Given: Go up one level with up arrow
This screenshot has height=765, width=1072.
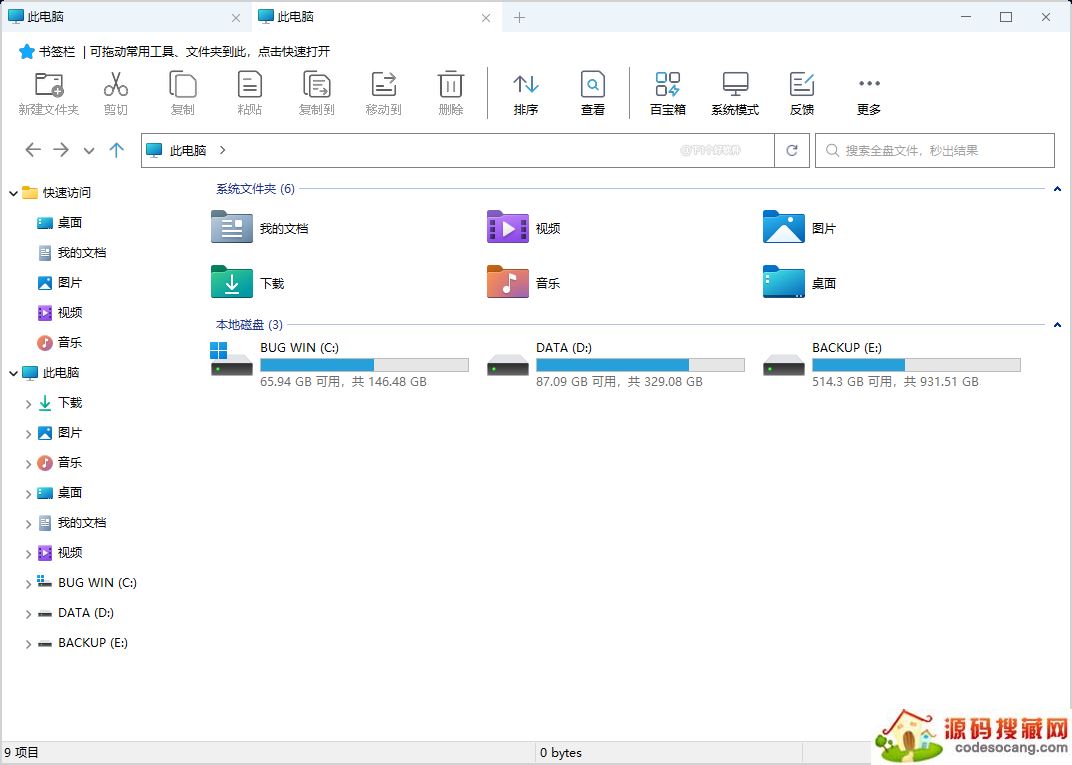Looking at the screenshot, I should [x=117, y=150].
